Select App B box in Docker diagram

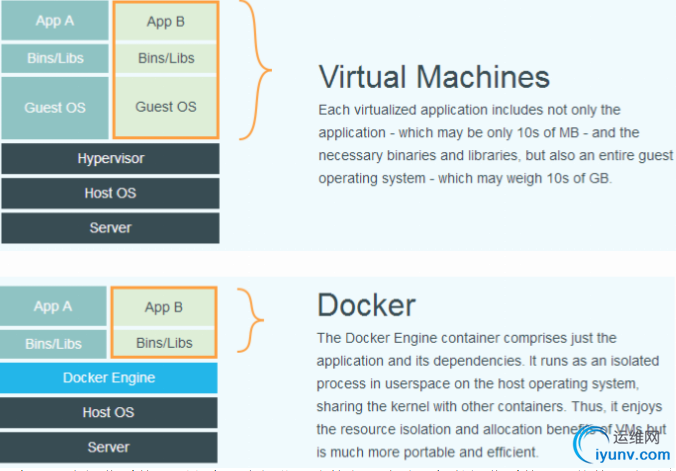point(164,308)
